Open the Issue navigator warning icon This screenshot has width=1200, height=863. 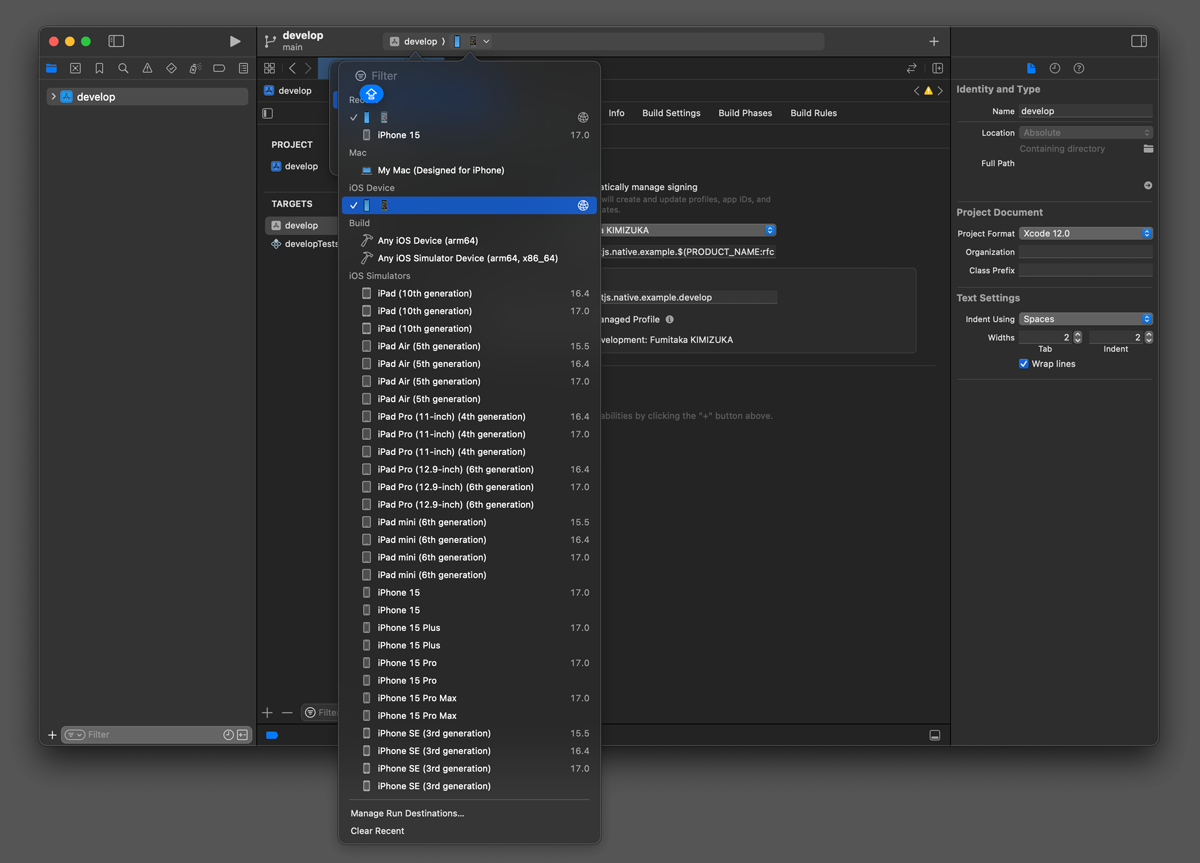pyautogui.click(x=147, y=69)
